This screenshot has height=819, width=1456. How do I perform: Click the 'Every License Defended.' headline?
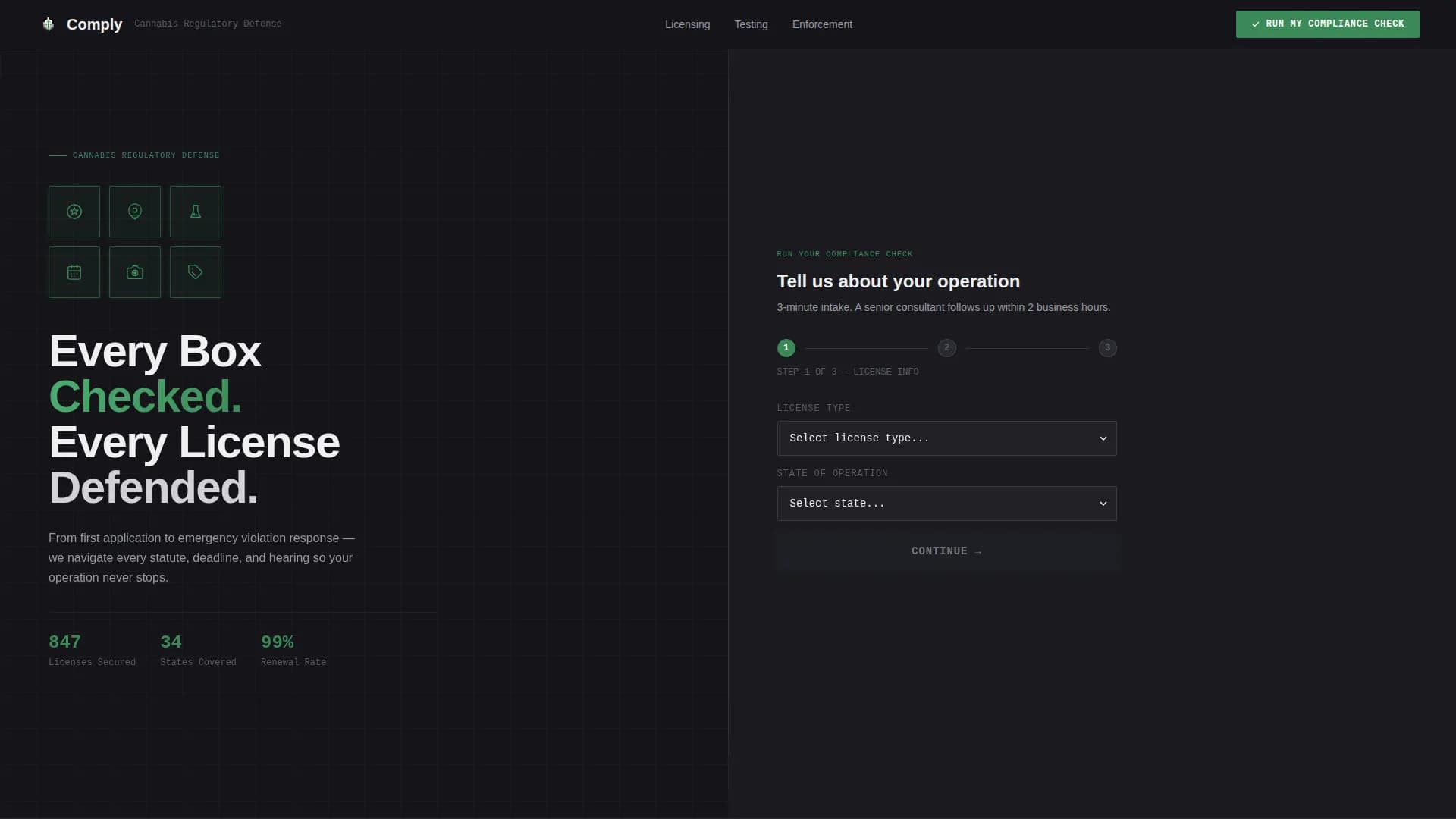coord(194,465)
